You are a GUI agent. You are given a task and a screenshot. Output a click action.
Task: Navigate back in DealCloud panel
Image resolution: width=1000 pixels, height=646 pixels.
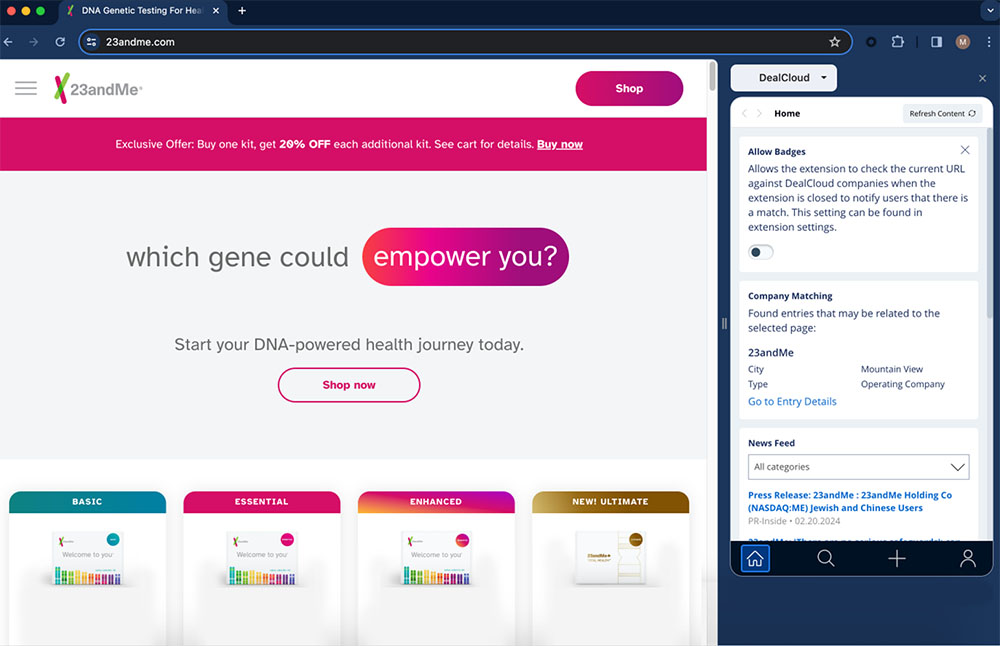coord(744,114)
